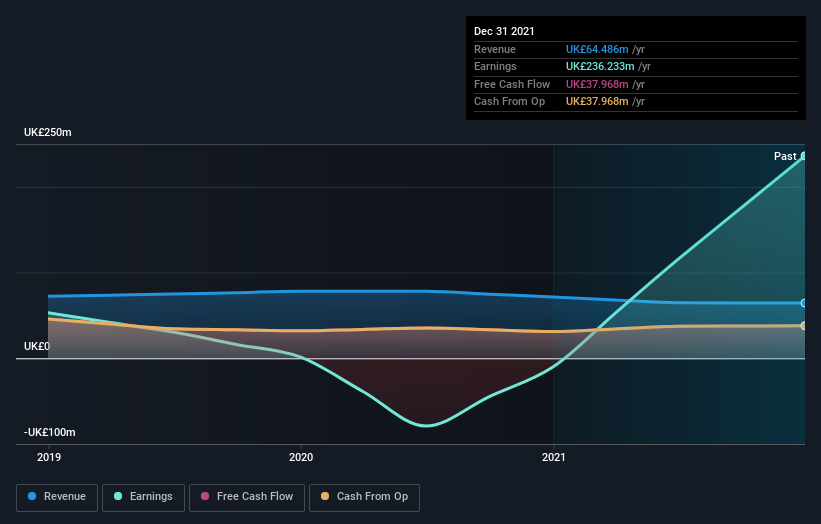The height and width of the screenshot is (524, 821).
Task: Toggle the Earnings series in the legend
Action: coord(143,497)
